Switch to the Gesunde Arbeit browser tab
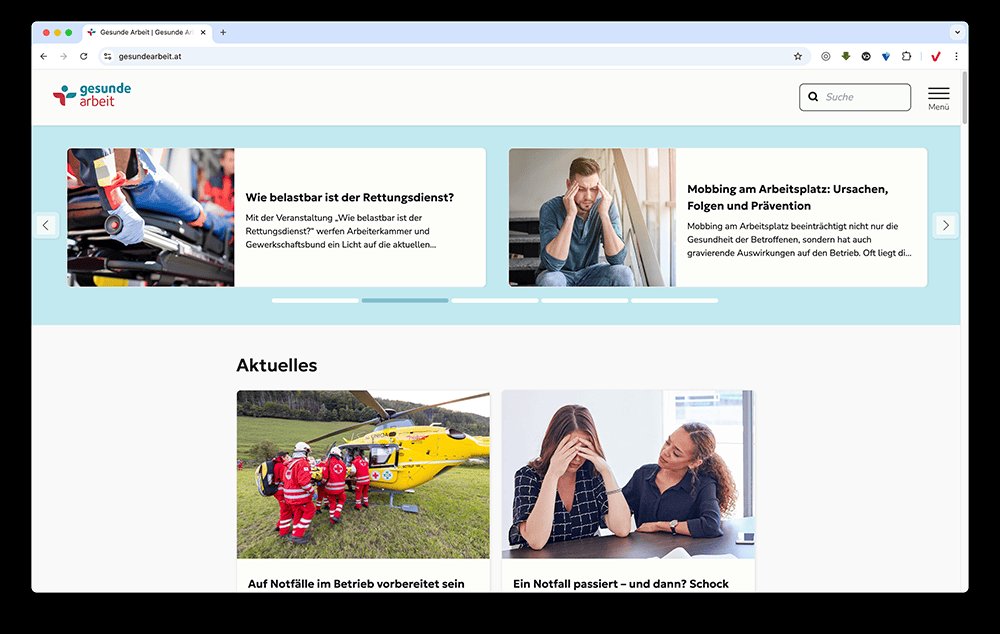Screen dimensions: 1000x634 (x=145, y=32)
